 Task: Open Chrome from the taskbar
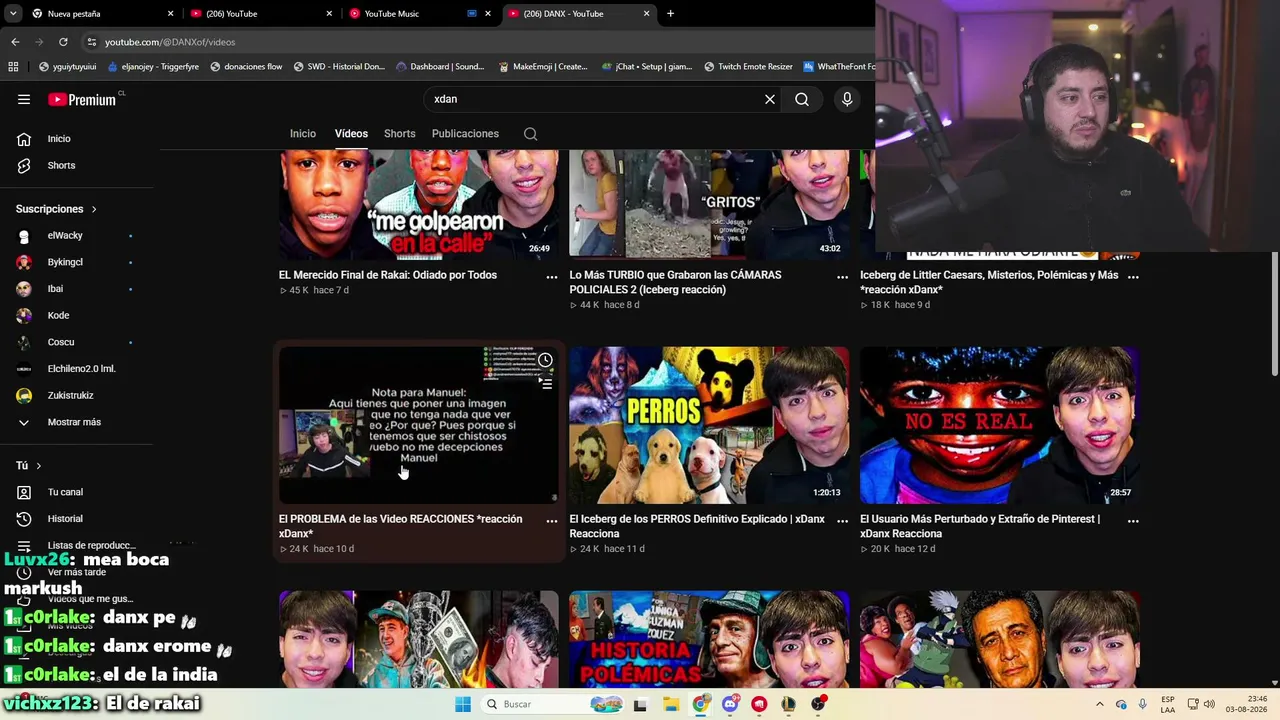coord(700,704)
